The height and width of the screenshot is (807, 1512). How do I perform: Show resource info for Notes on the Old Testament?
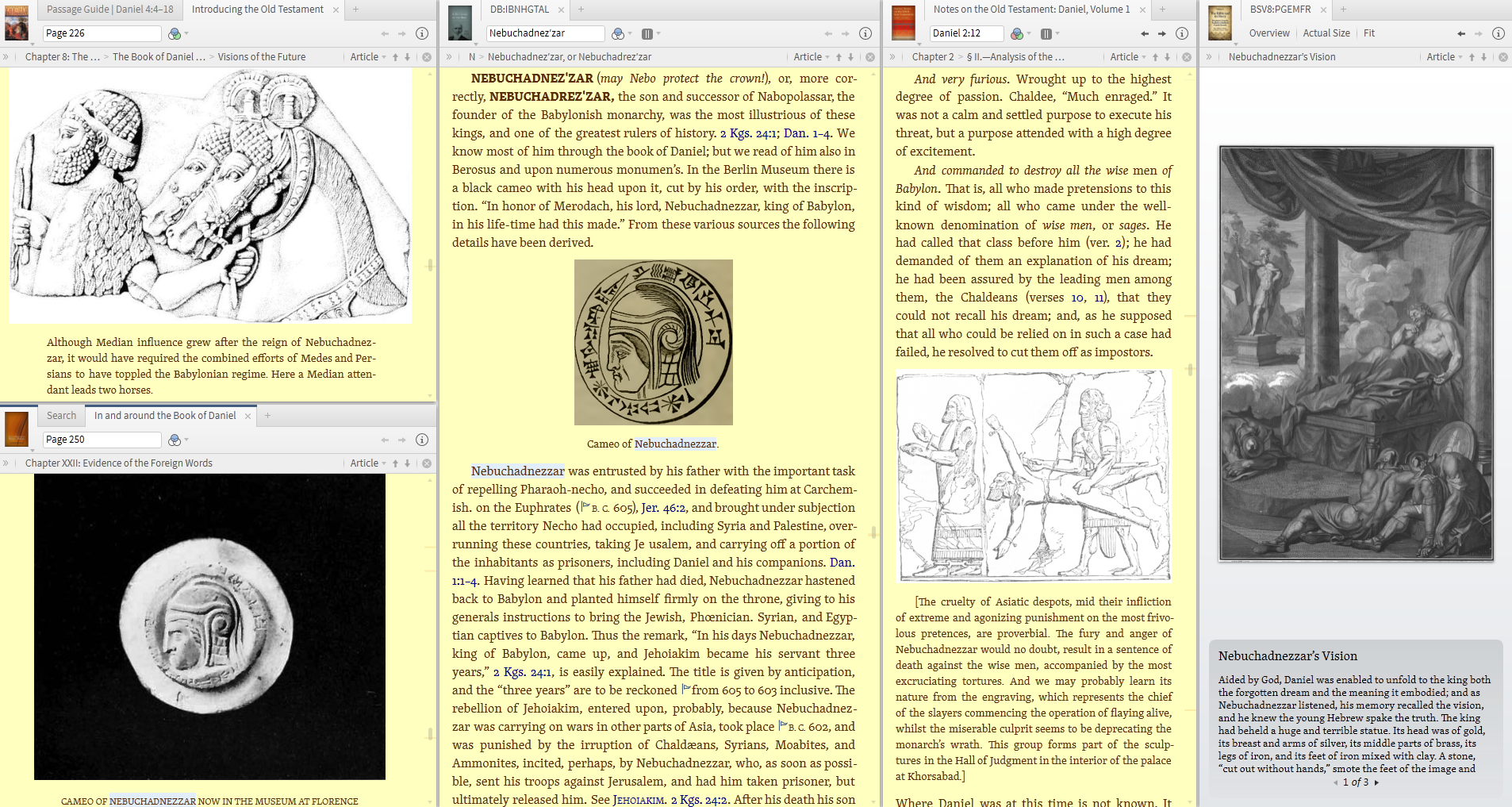click(1182, 33)
